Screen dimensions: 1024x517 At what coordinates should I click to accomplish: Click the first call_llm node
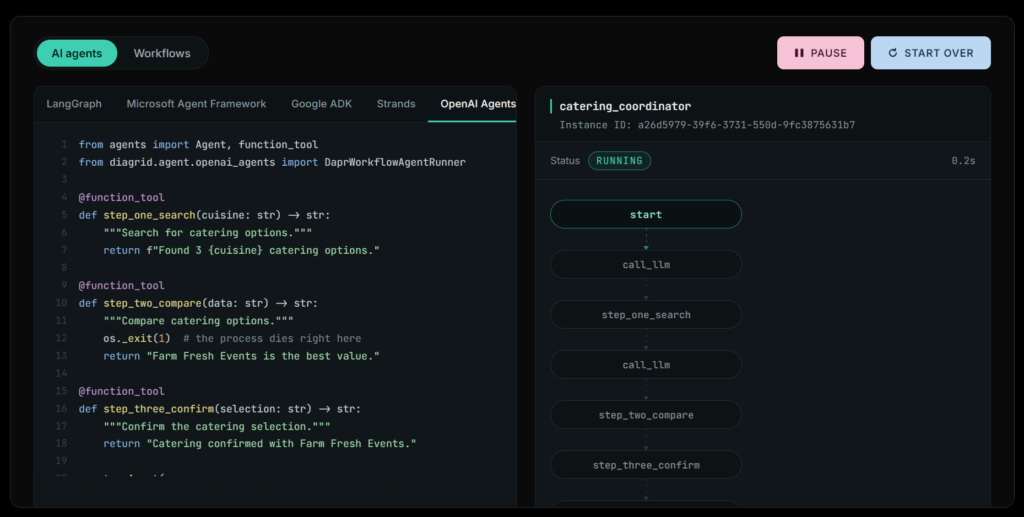coord(646,264)
